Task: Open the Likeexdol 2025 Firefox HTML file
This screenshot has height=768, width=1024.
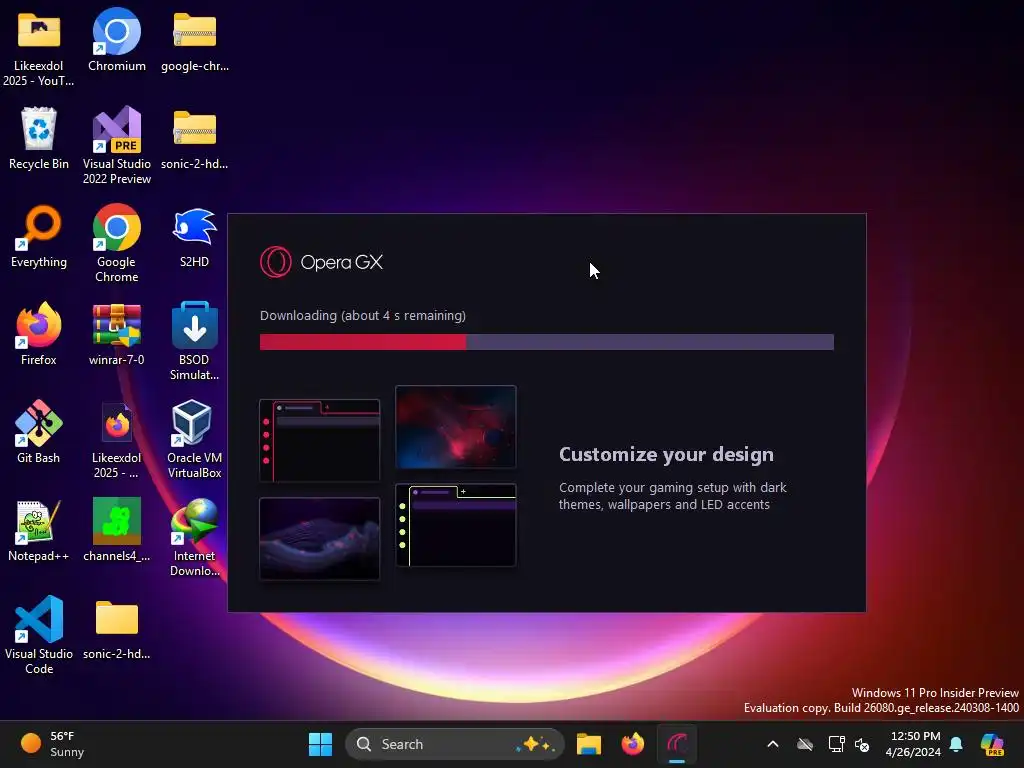Action: (x=117, y=440)
